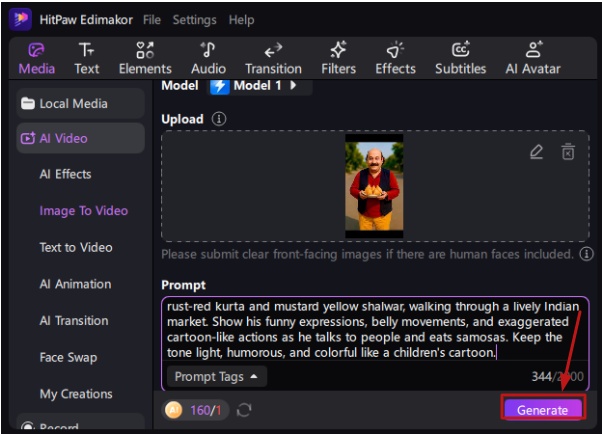Select the Effects toolbar icon
Viewport: 602px width, 434px height.
click(395, 58)
